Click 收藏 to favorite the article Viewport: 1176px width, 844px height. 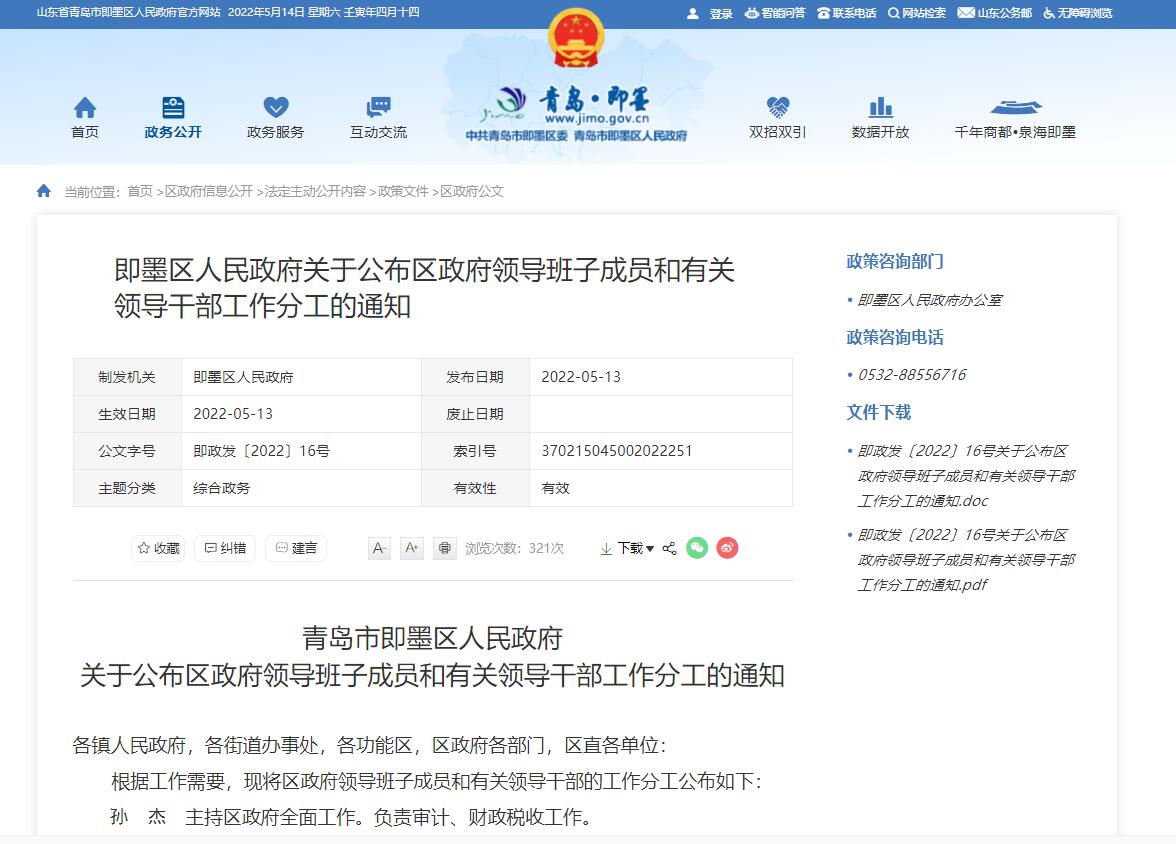click(158, 548)
